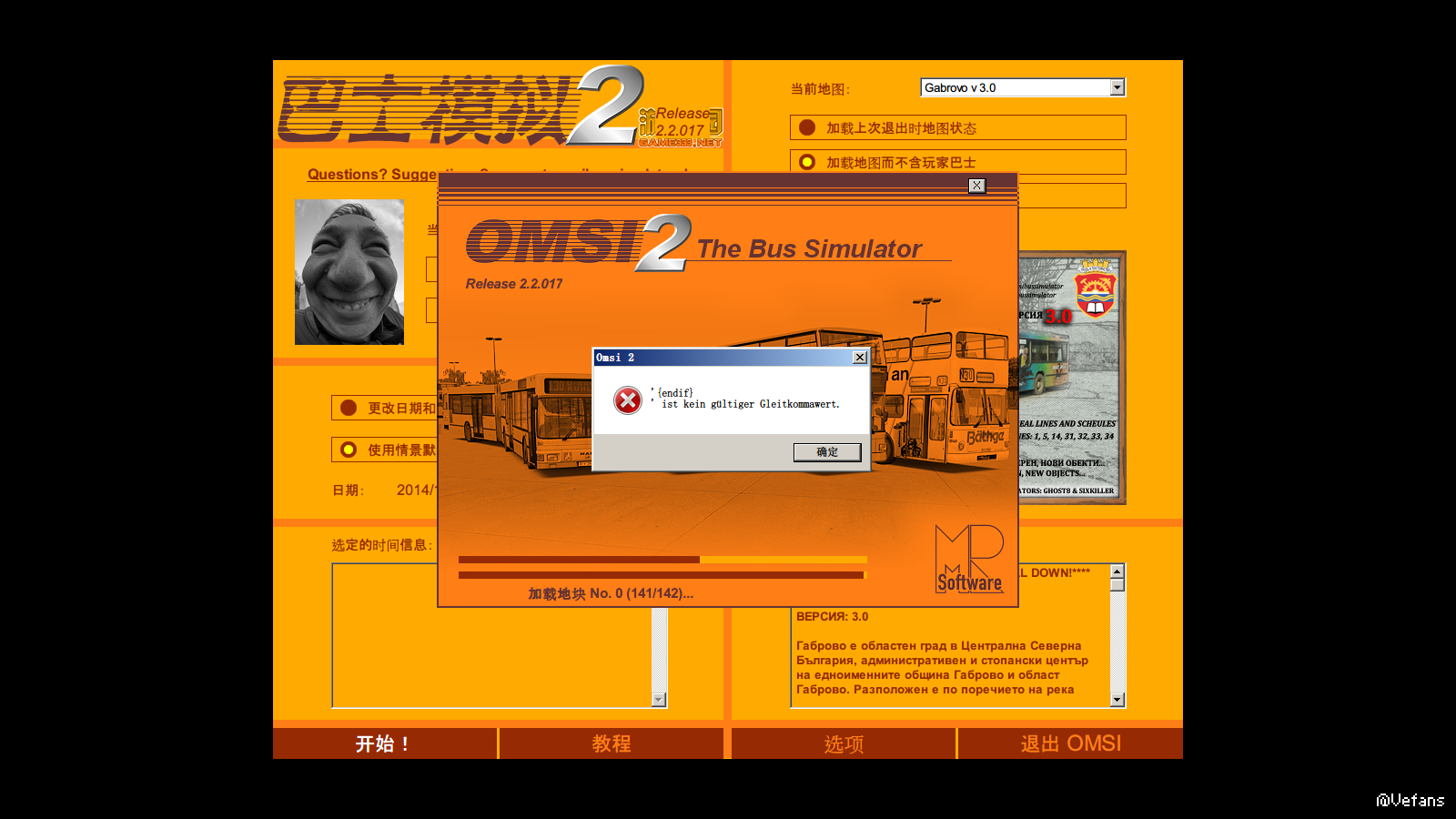1456x819 pixels.
Task: Select 加载地图而不含玩家巴士 radio option
Action: (807, 162)
